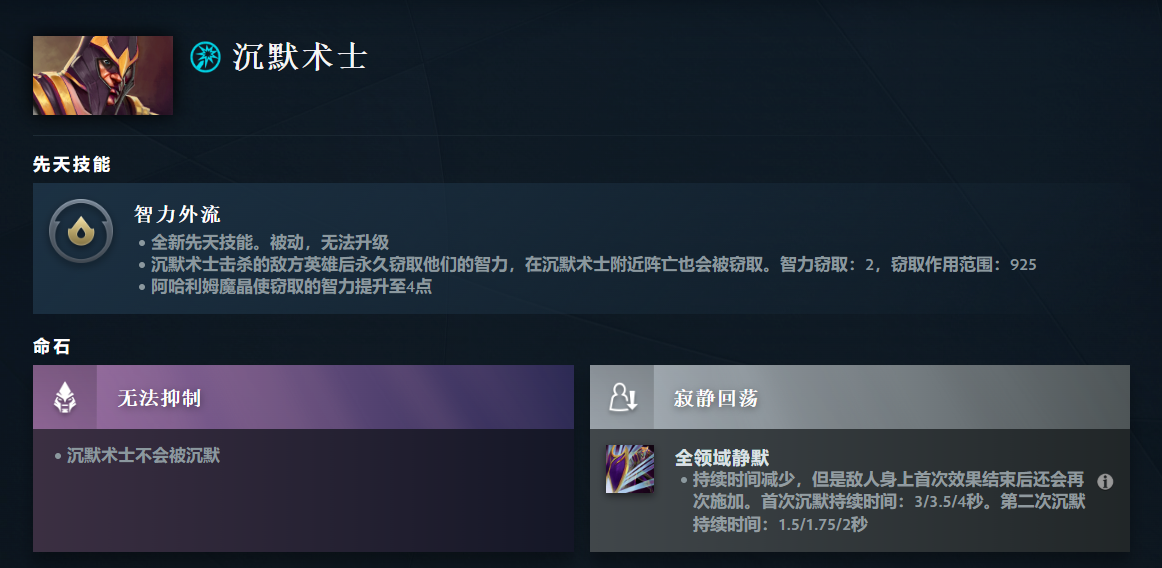Click the 智力外流 innate ability droplet icon
1162x568 pixels.
tap(81, 231)
